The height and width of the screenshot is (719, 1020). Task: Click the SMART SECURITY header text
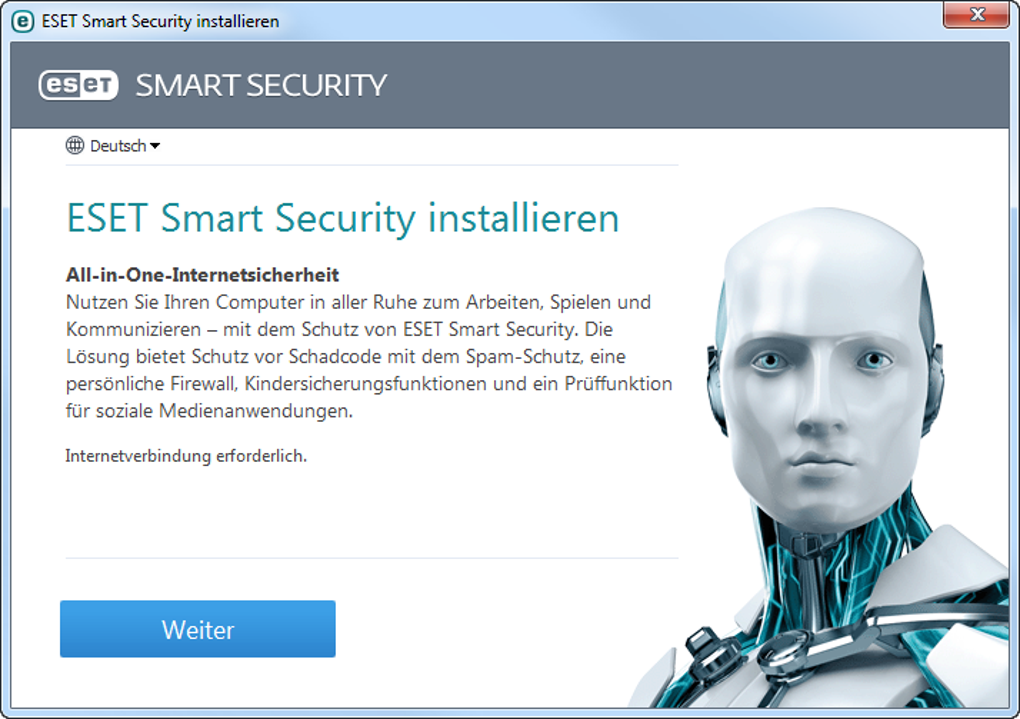(x=261, y=85)
